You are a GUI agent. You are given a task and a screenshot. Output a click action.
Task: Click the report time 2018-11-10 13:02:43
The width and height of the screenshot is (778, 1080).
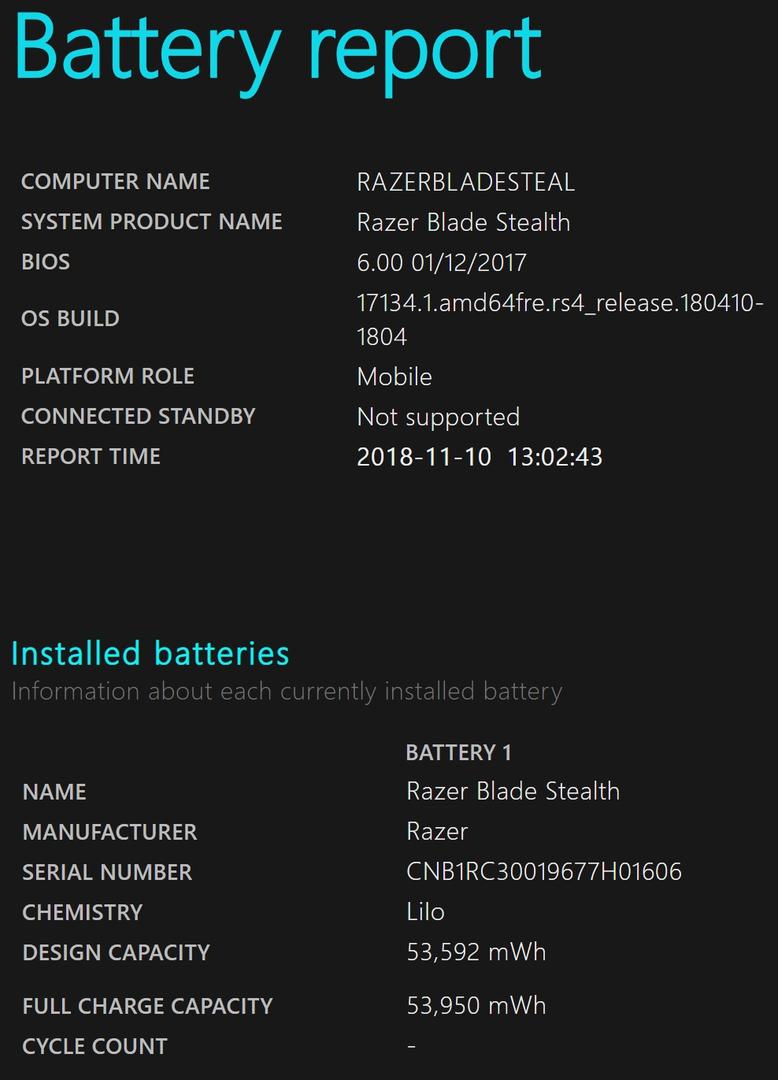tap(479, 457)
